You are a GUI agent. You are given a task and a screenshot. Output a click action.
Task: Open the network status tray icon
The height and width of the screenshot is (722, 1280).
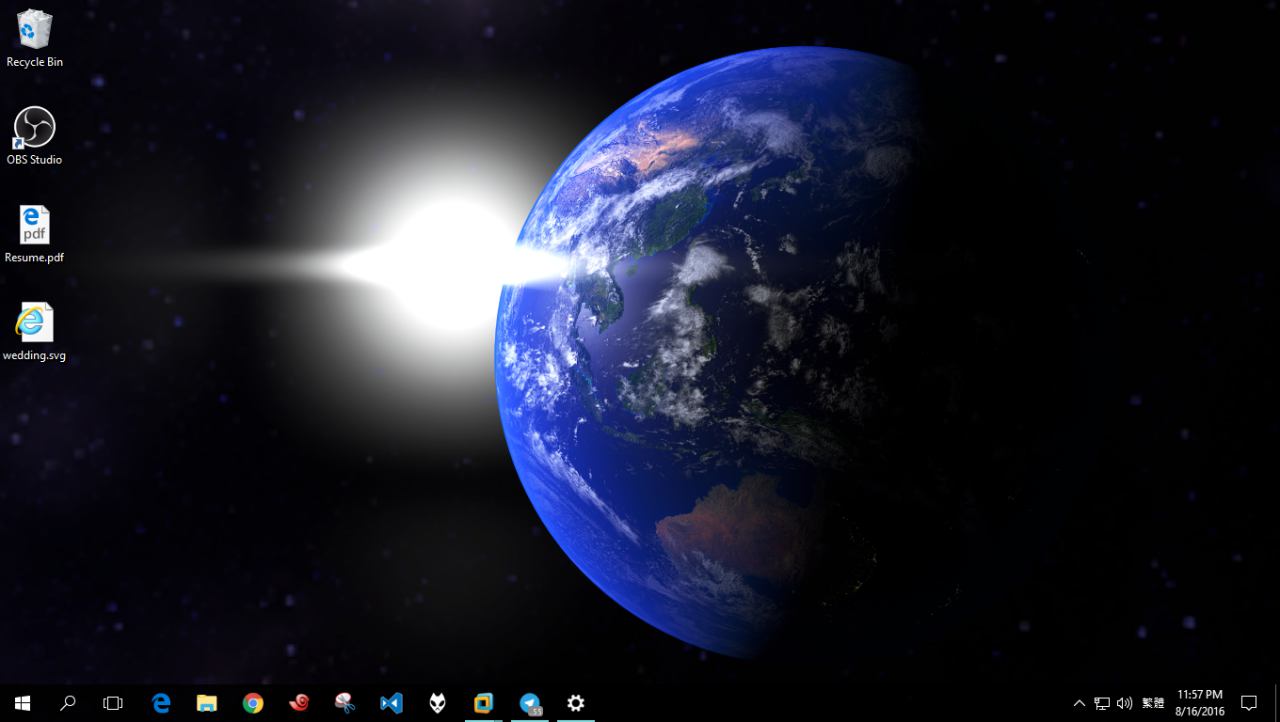1102,703
